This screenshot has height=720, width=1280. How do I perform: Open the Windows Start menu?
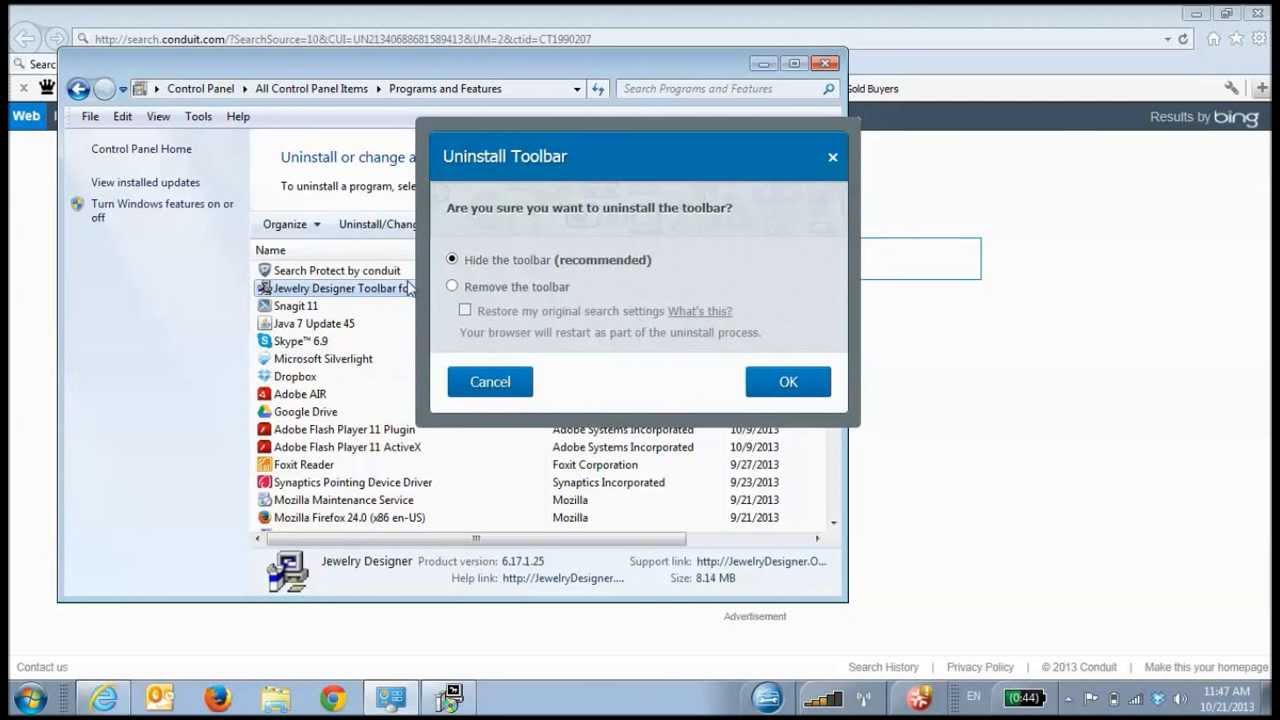31,698
